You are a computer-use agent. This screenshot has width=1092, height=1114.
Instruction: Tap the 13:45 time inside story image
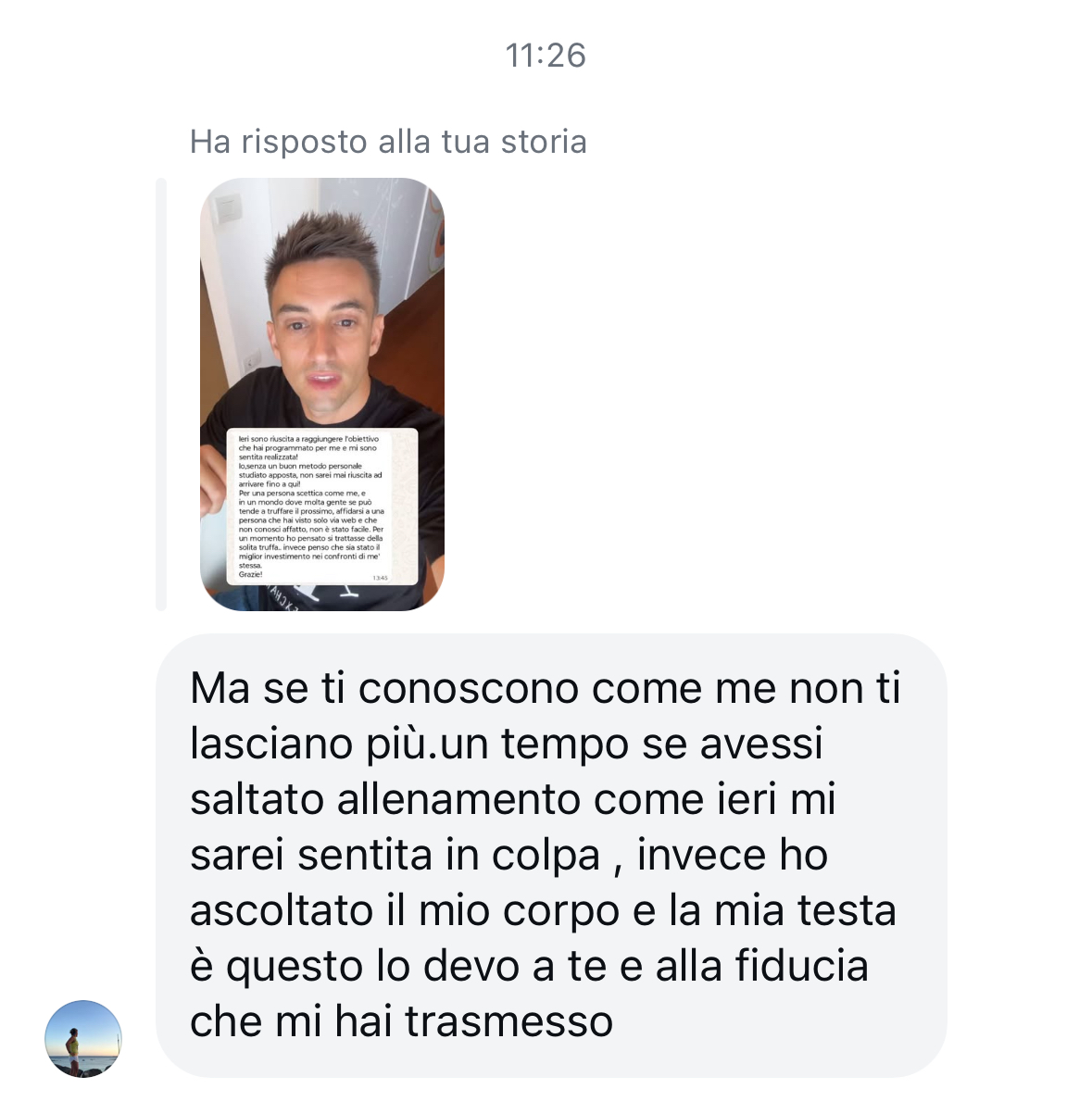click(380, 578)
